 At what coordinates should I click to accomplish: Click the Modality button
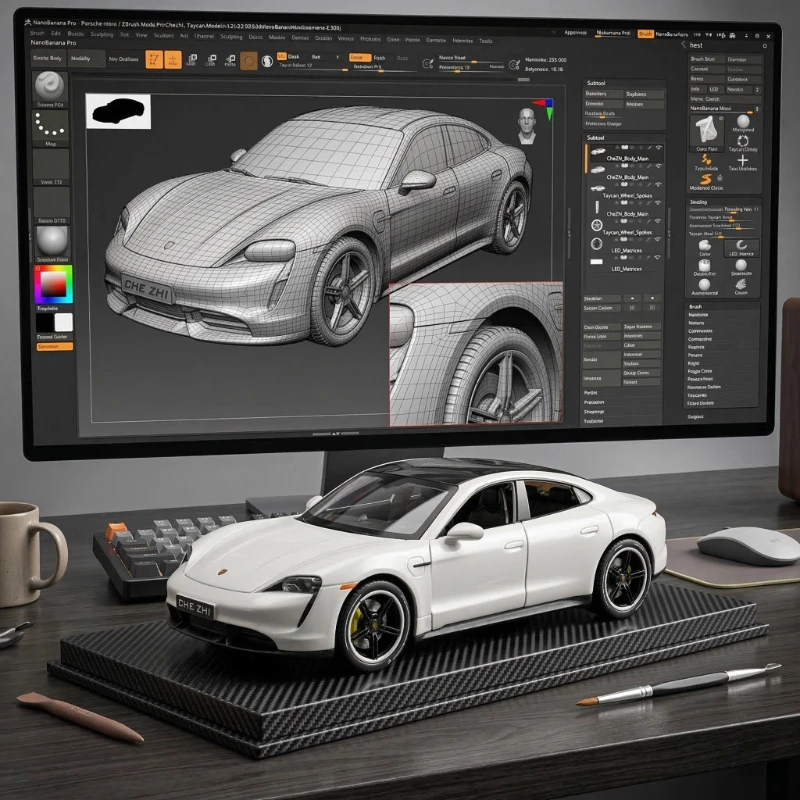pos(87,59)
